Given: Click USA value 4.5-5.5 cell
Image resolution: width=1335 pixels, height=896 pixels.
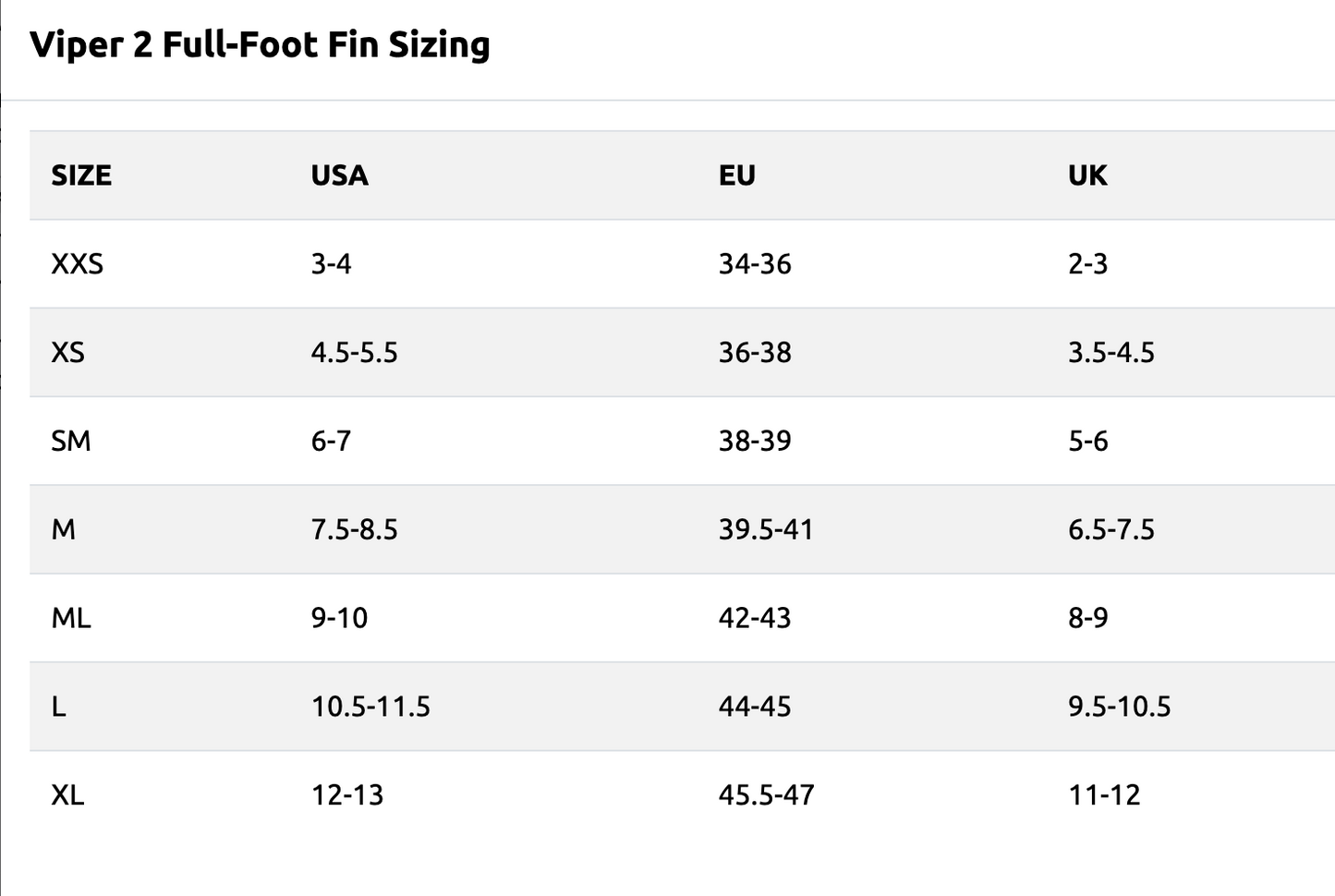Looking at the screenshot, I should [355, 353].
